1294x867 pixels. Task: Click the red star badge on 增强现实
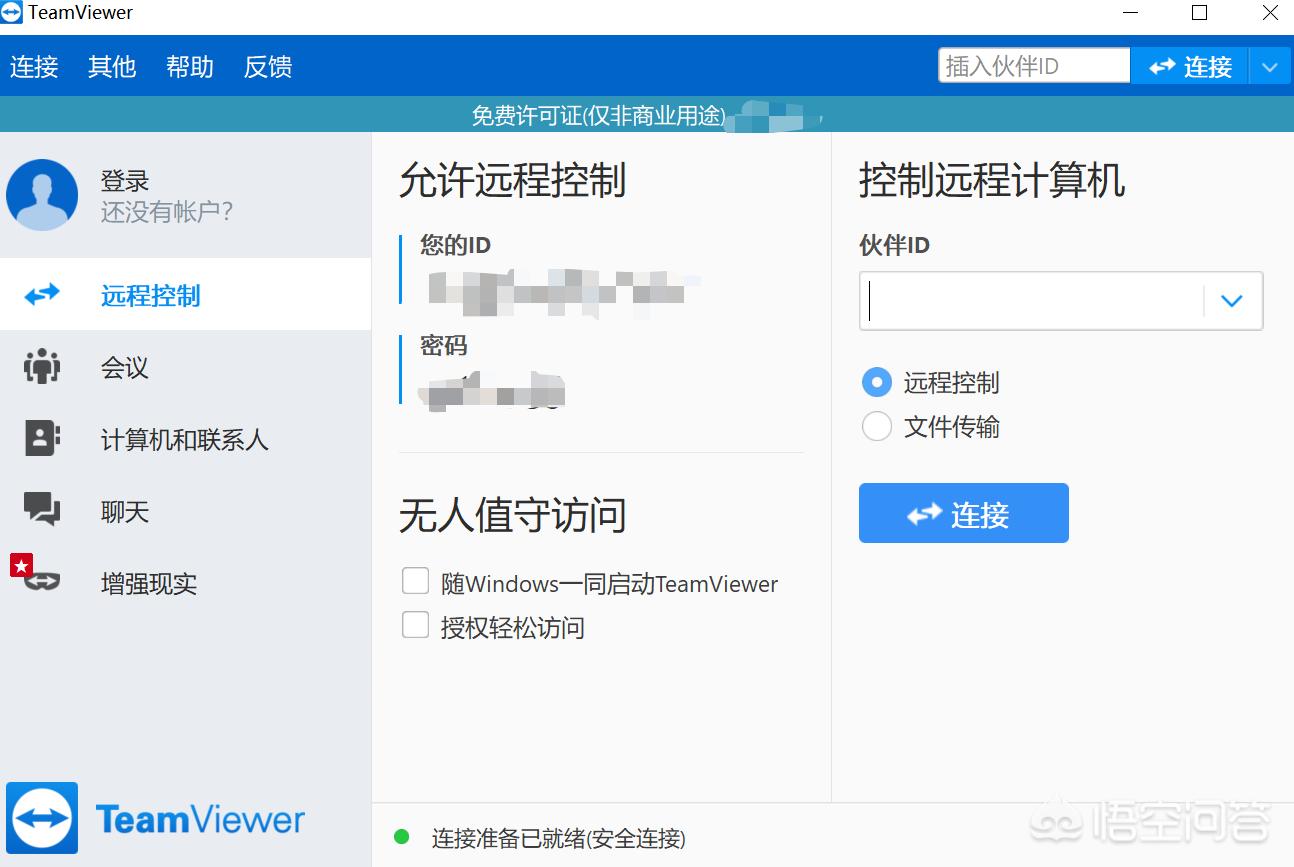[x=20, y=564]
